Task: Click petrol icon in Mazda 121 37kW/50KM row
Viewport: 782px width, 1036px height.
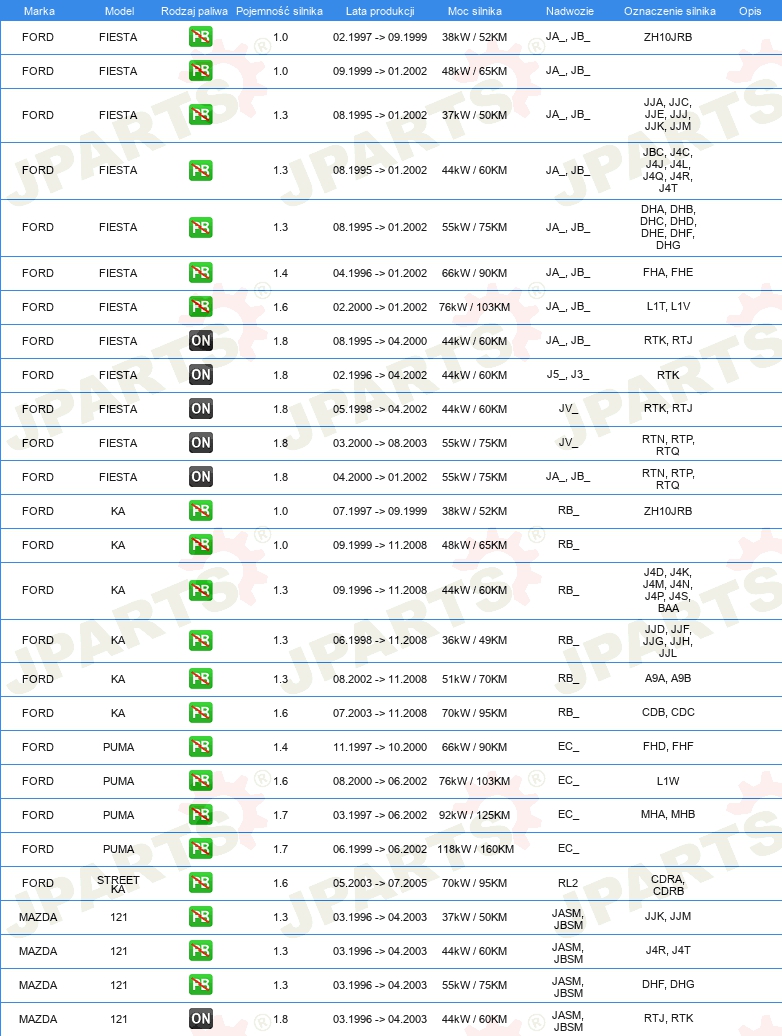Action: (201, 917)
